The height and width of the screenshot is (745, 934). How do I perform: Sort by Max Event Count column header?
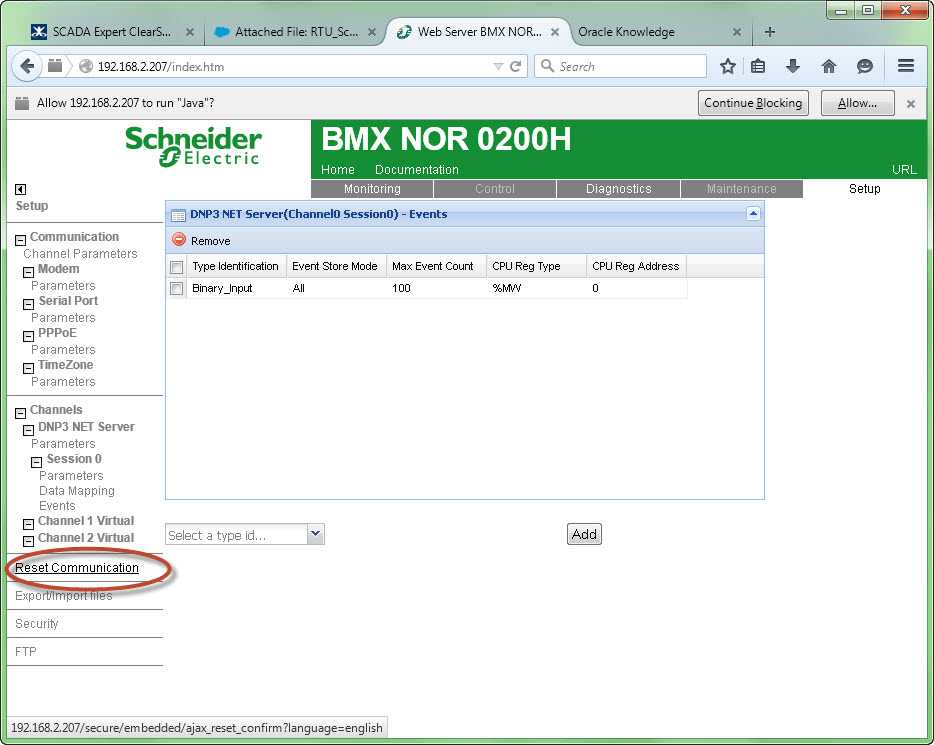coord(437,266)
